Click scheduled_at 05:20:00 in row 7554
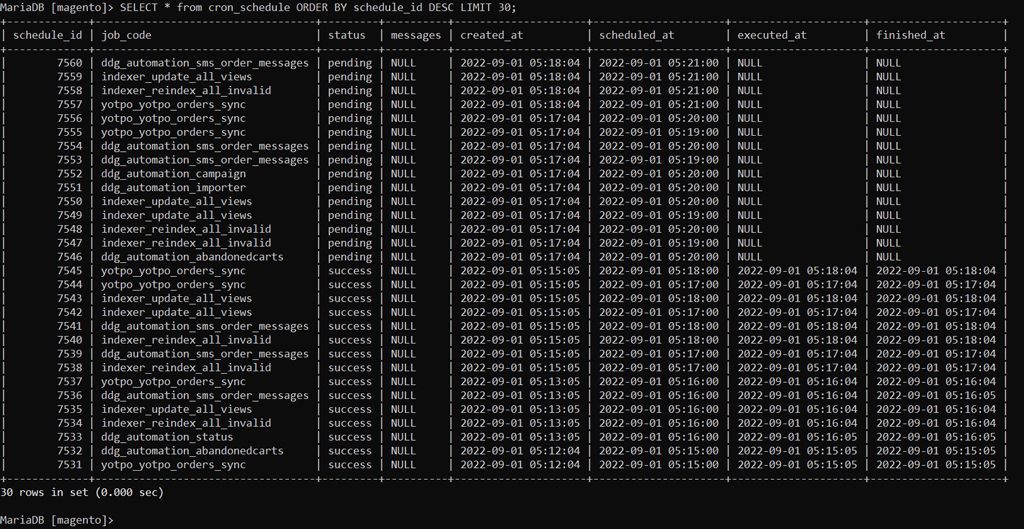Screen dimensions: 1024x529 (x=659, y=146)
